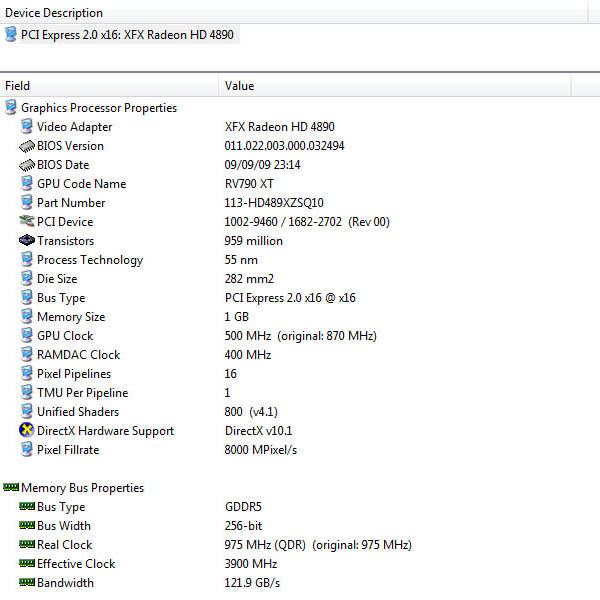Image resolution: width=600 pixels, height=600 pixels.
Task: Click the Memory Bus Properties RAM icon
Action: point(11,487)
